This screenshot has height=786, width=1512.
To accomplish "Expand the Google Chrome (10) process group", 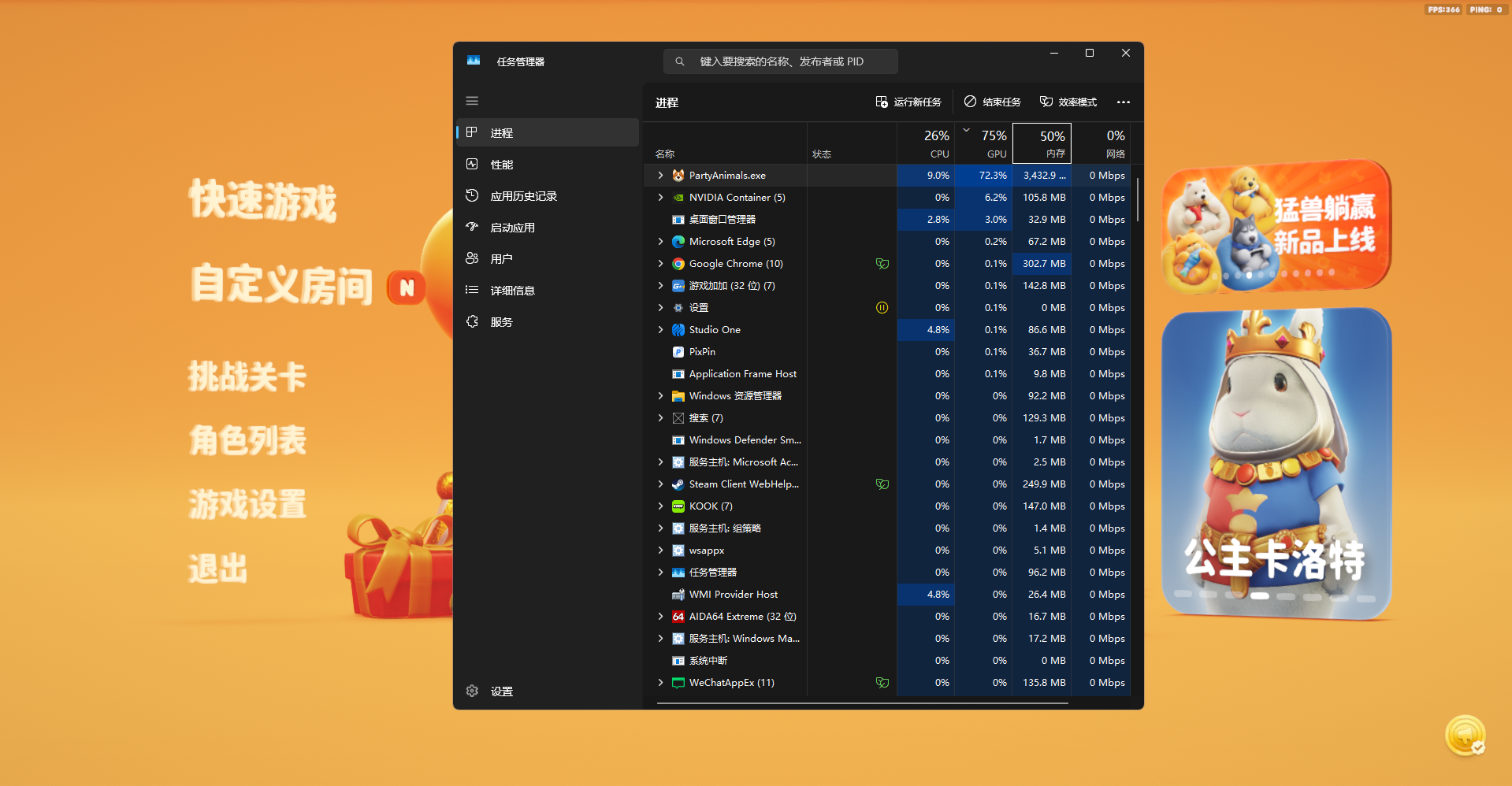I will (660, 264).
